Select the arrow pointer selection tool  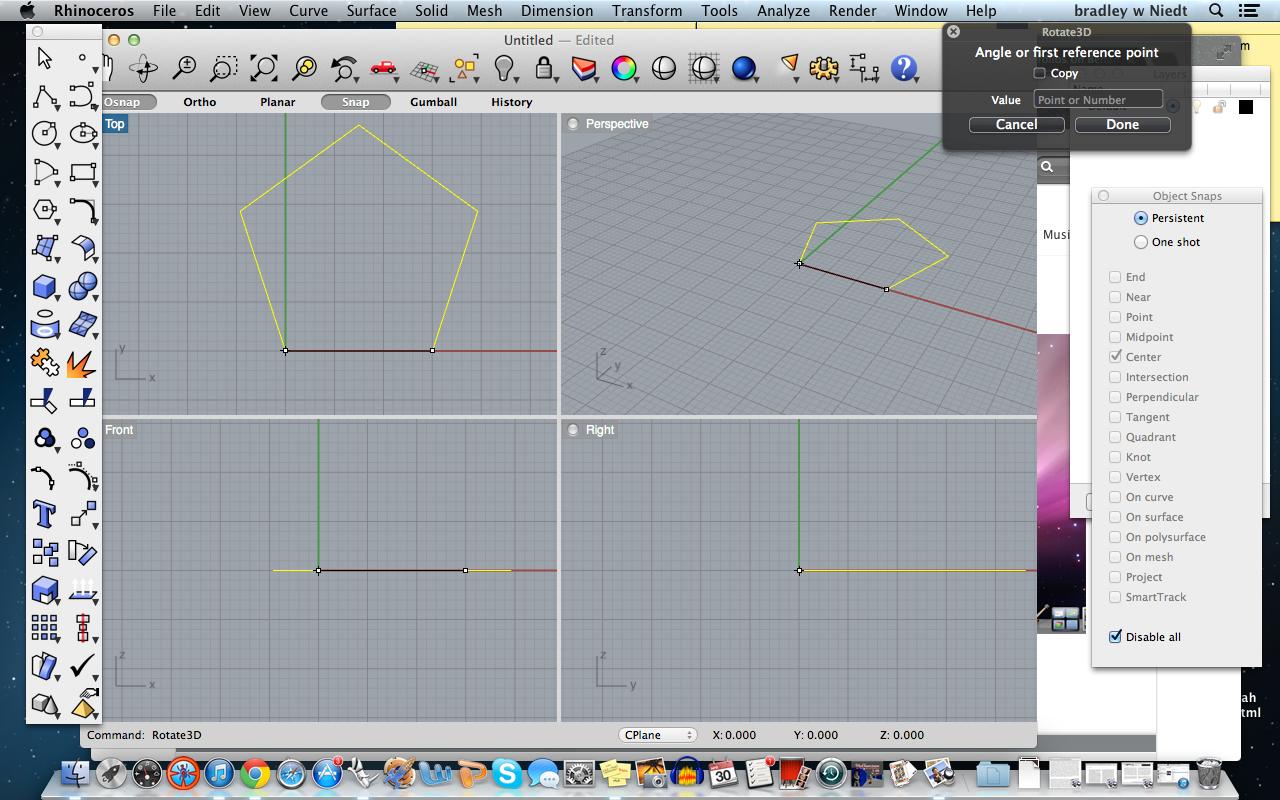pyautogui.click(x=44, y=58)
